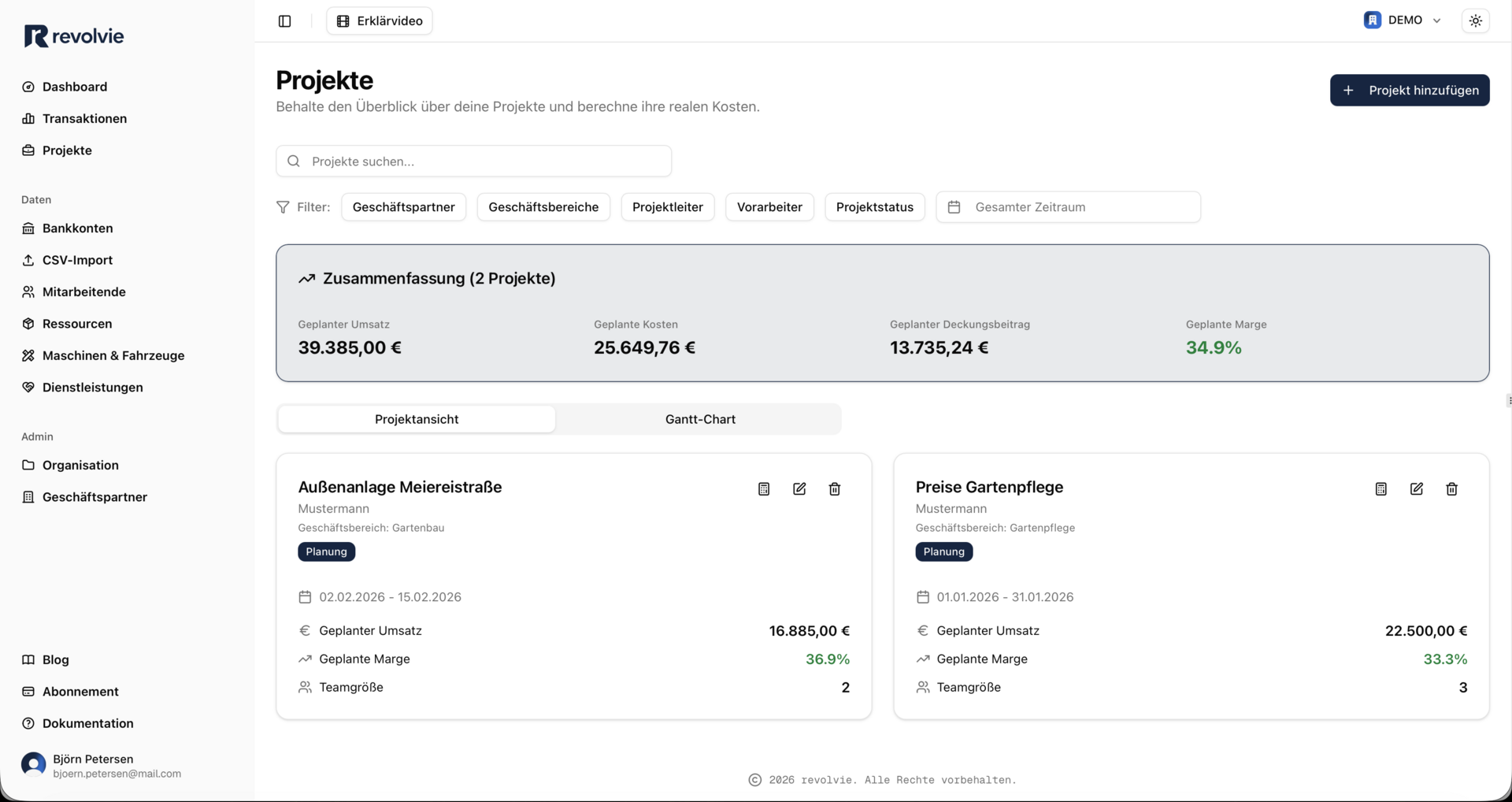This screenshot has height=802, width=1512.
Task: Open the Gesamter Zeitraum date picker
Action: [x=1068, y=207]
